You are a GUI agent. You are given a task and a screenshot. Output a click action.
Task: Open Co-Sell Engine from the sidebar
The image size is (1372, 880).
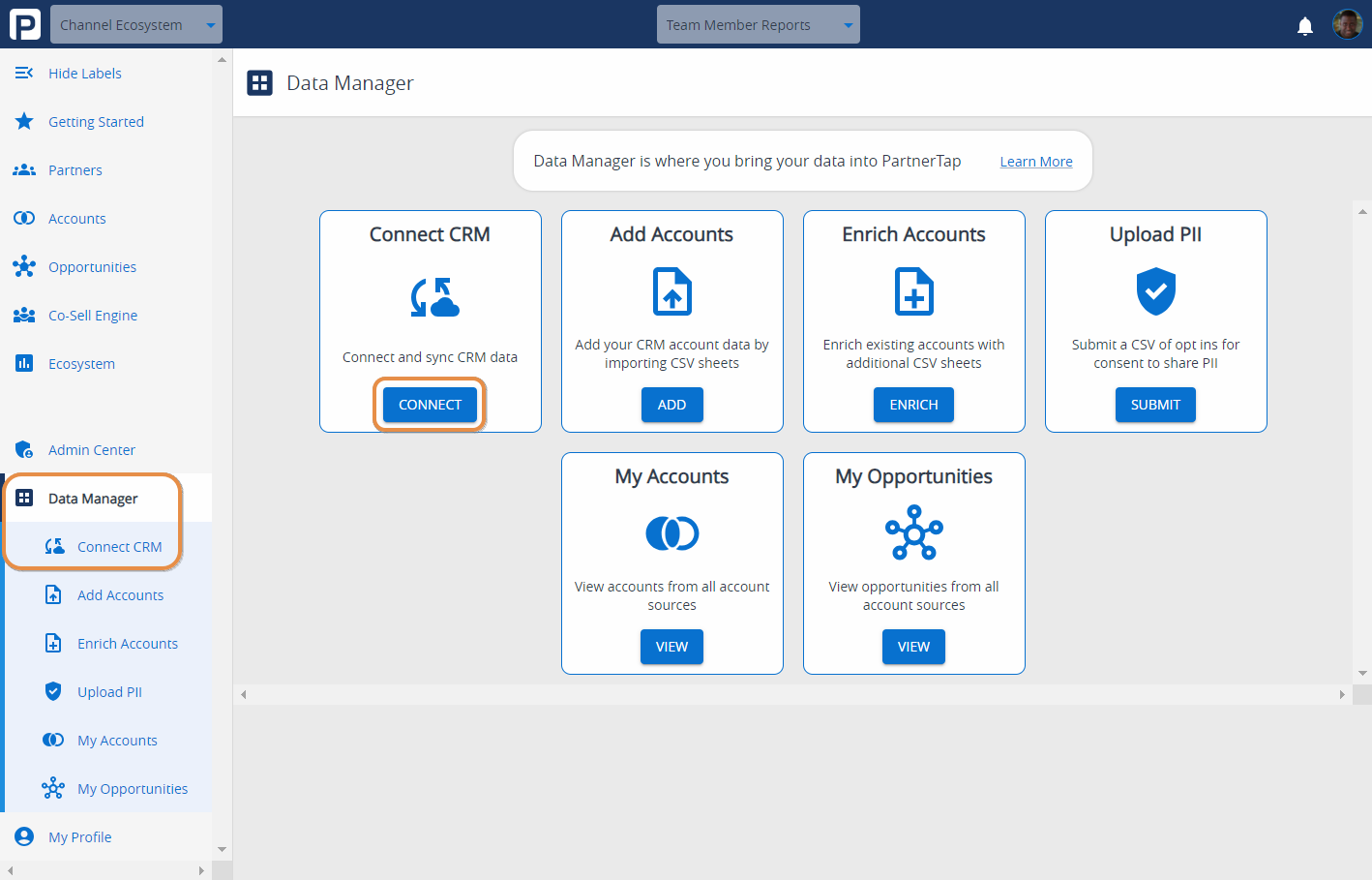(93, 316)
